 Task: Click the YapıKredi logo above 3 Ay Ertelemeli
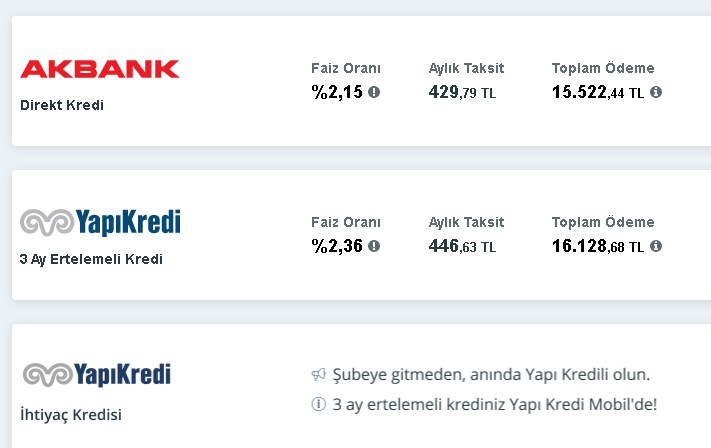(100, 222)
